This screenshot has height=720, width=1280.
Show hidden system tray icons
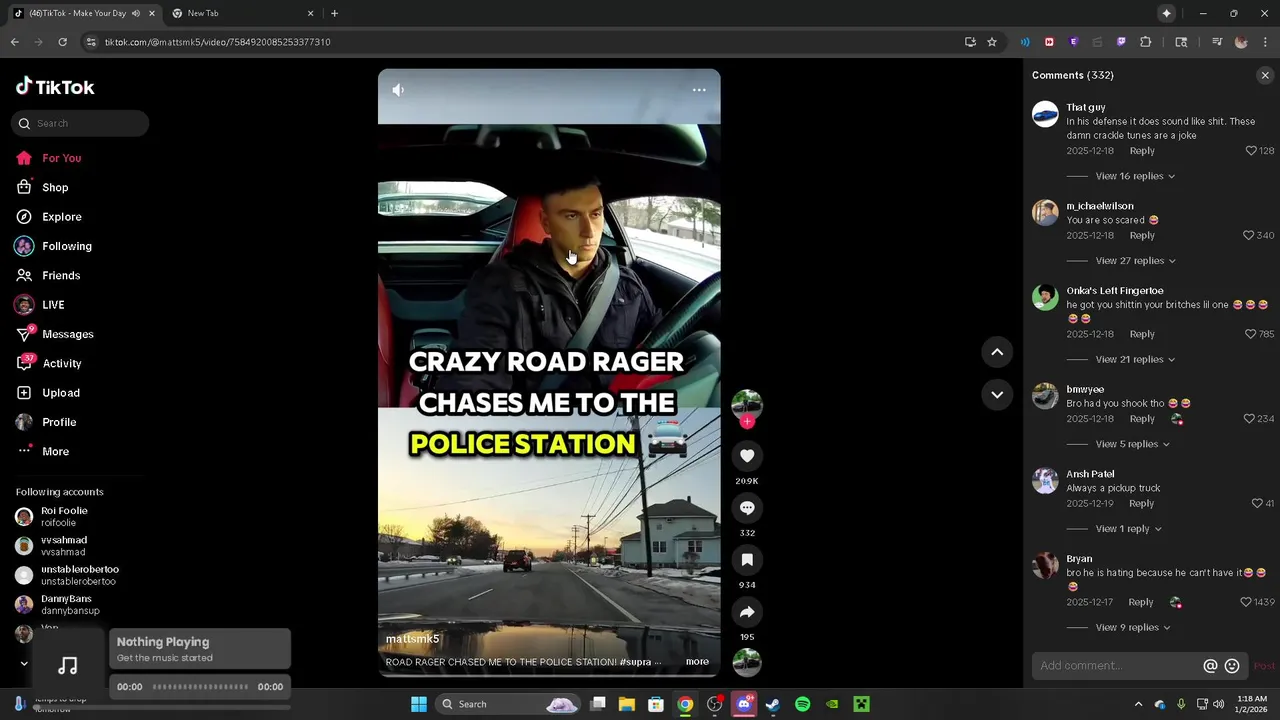coord(1138,704)
